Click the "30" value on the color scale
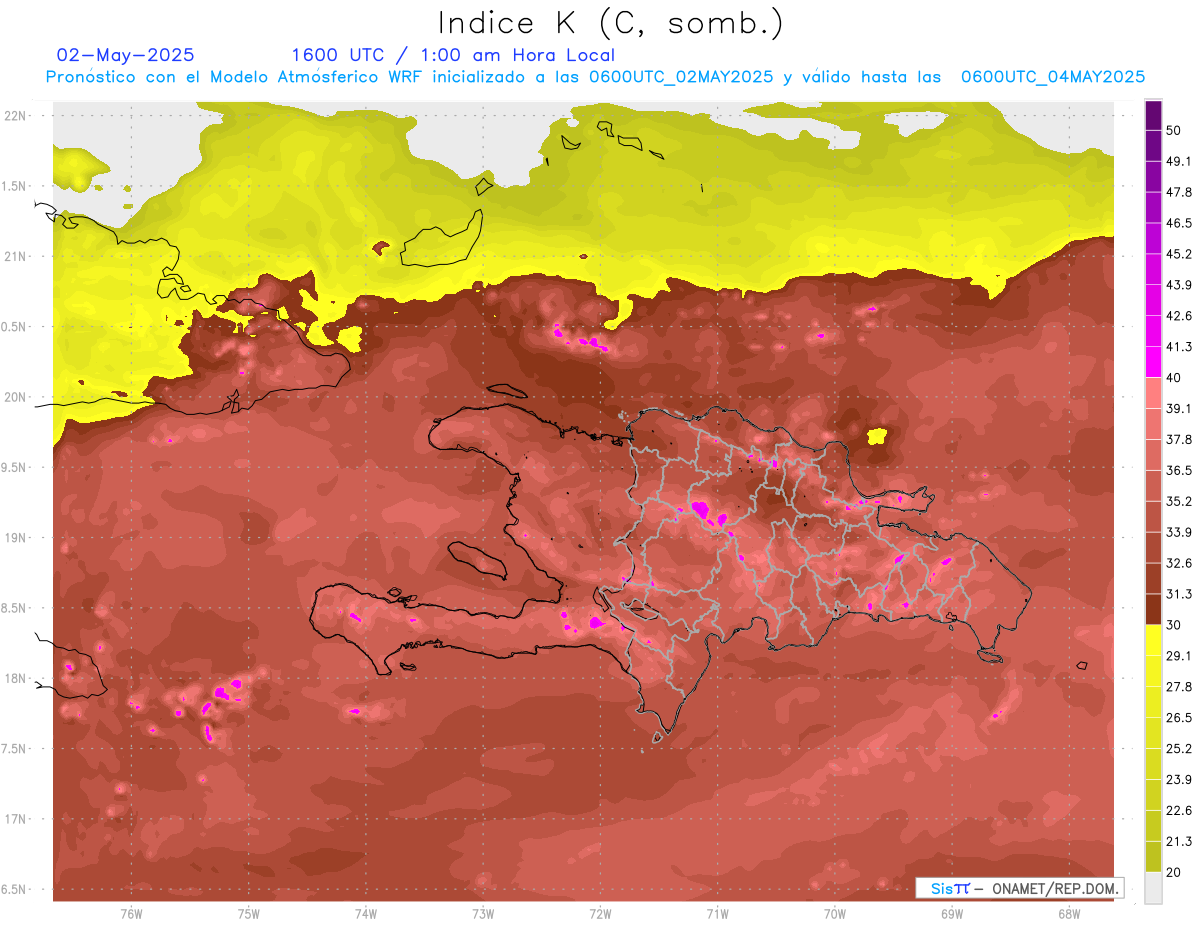 point(1175,625)
